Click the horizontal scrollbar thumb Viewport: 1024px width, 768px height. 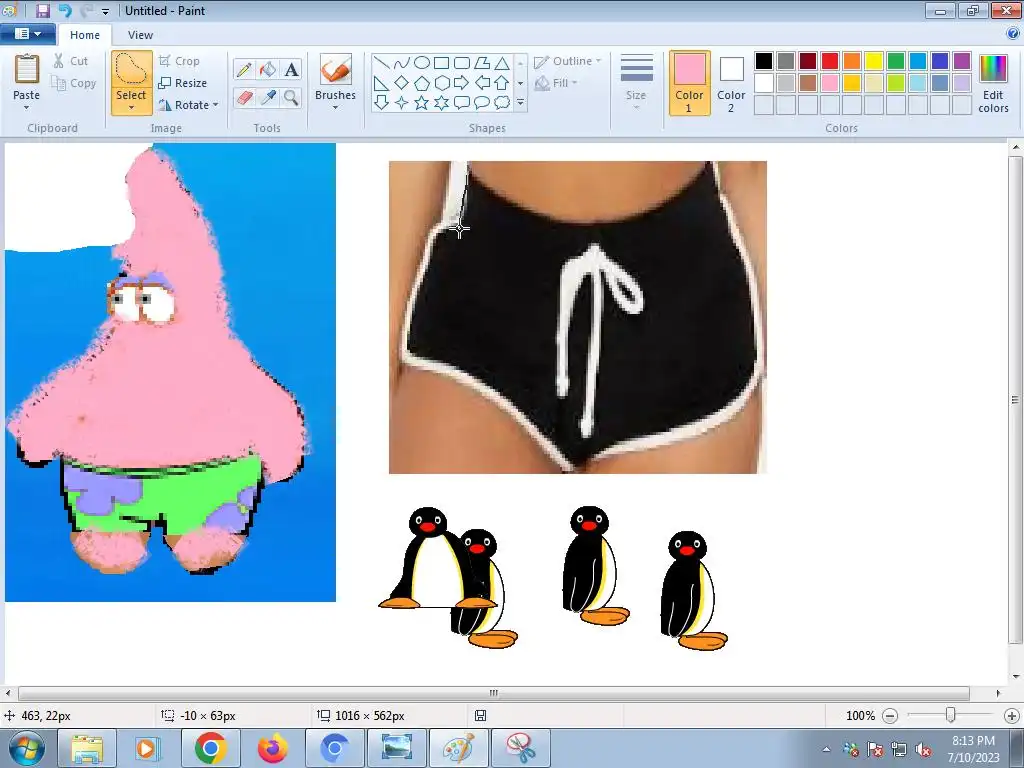point(494,693)
